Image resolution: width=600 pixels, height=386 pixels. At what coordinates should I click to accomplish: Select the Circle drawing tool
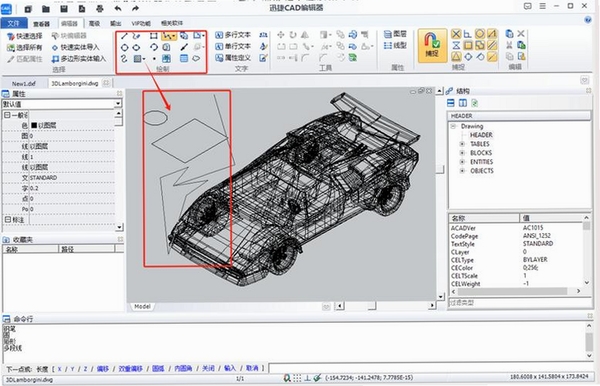pos(124,48)
